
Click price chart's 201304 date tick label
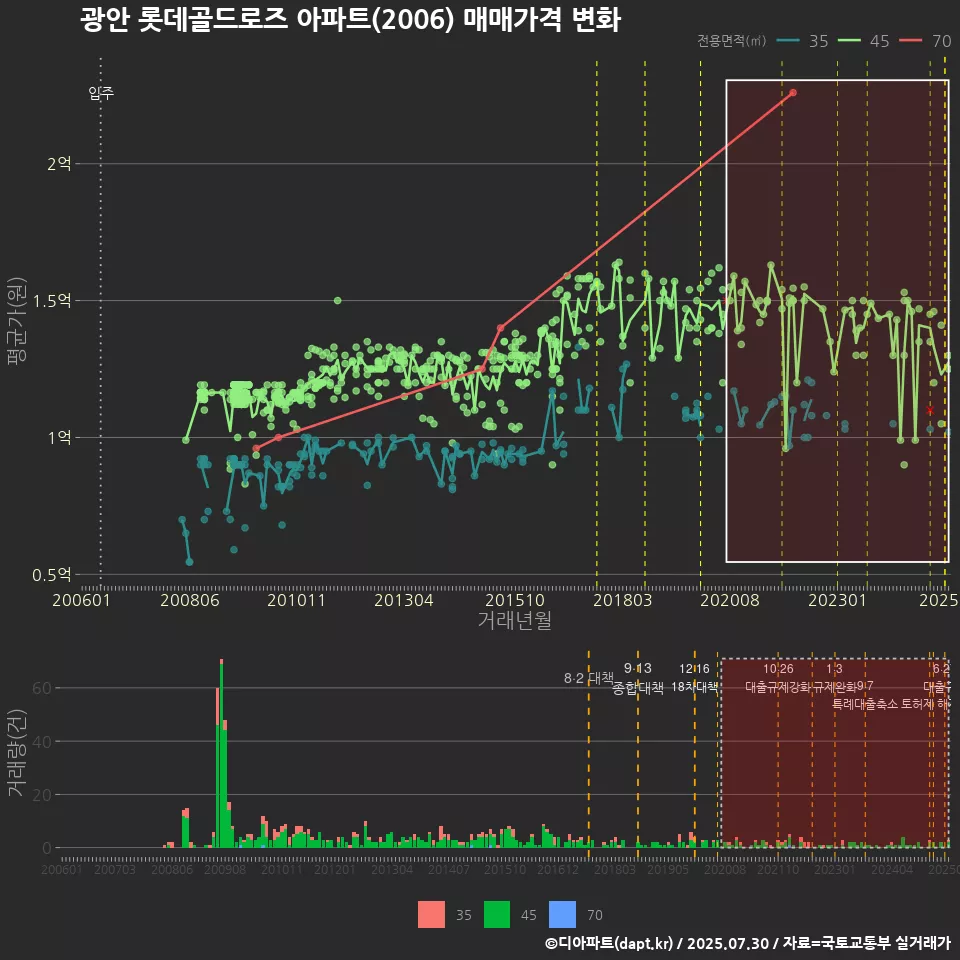(403, 600)
